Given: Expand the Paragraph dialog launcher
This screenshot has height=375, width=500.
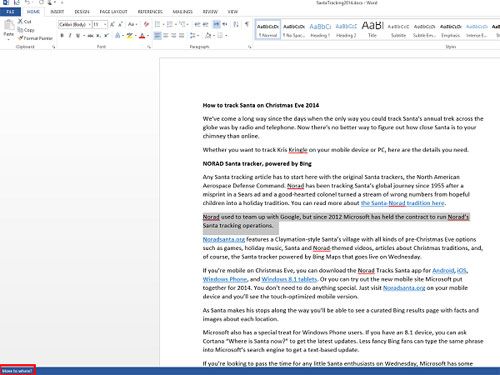Looking at the screenshot, I should click(249, 47).
